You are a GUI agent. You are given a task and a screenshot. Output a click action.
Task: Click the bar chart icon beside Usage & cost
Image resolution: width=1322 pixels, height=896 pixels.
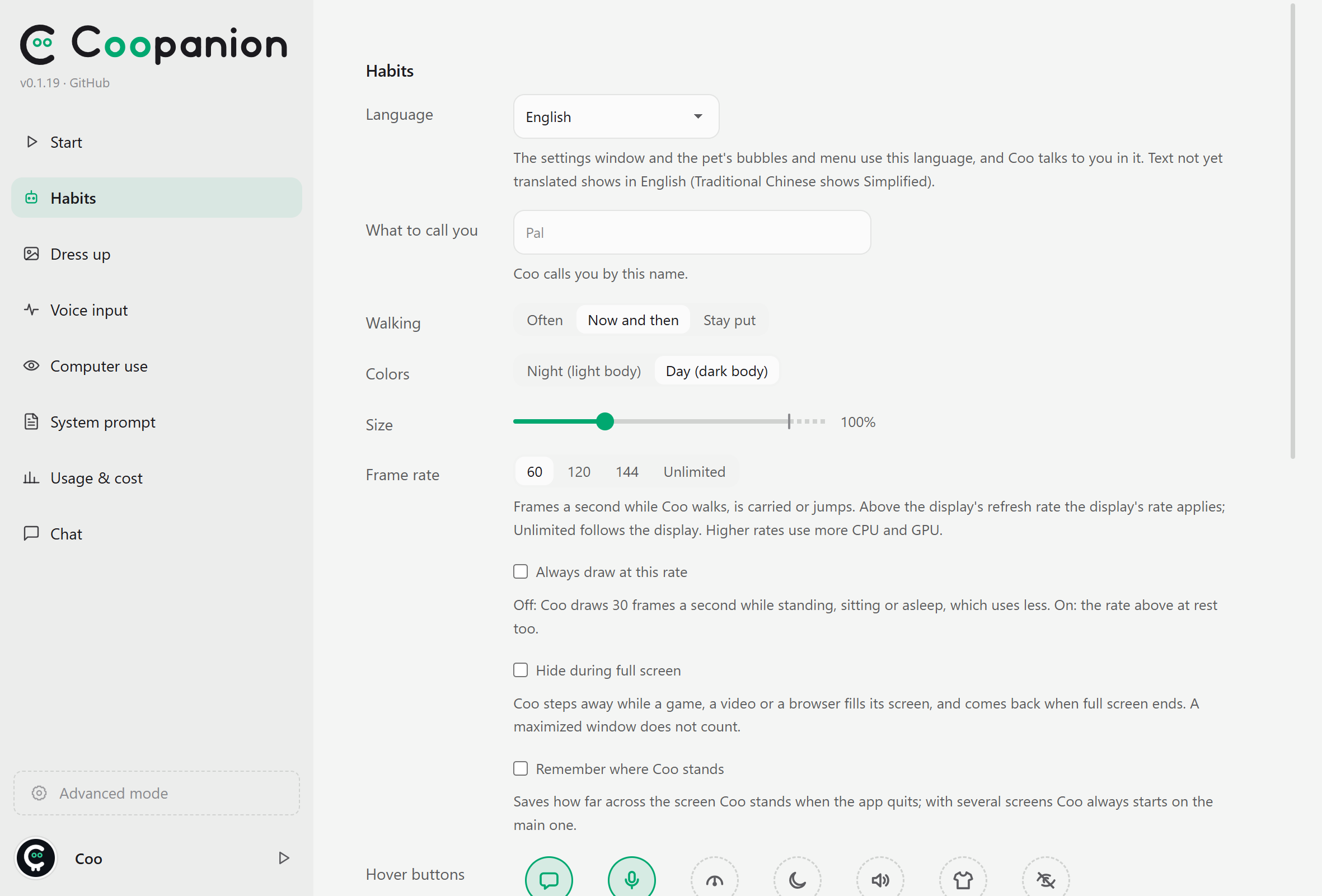click(31, 477)
